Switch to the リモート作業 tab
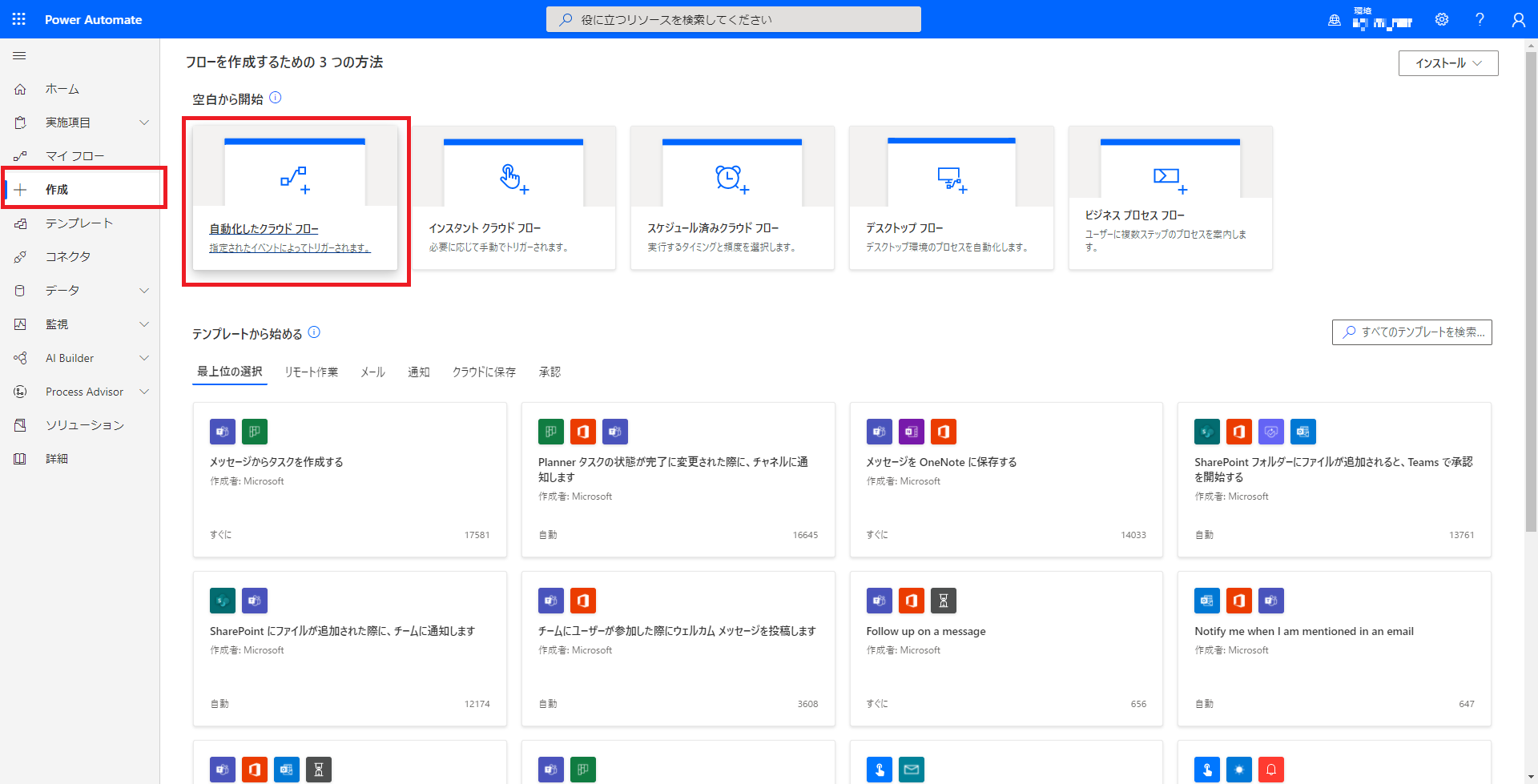1538x784 pixels. point(312,372)
